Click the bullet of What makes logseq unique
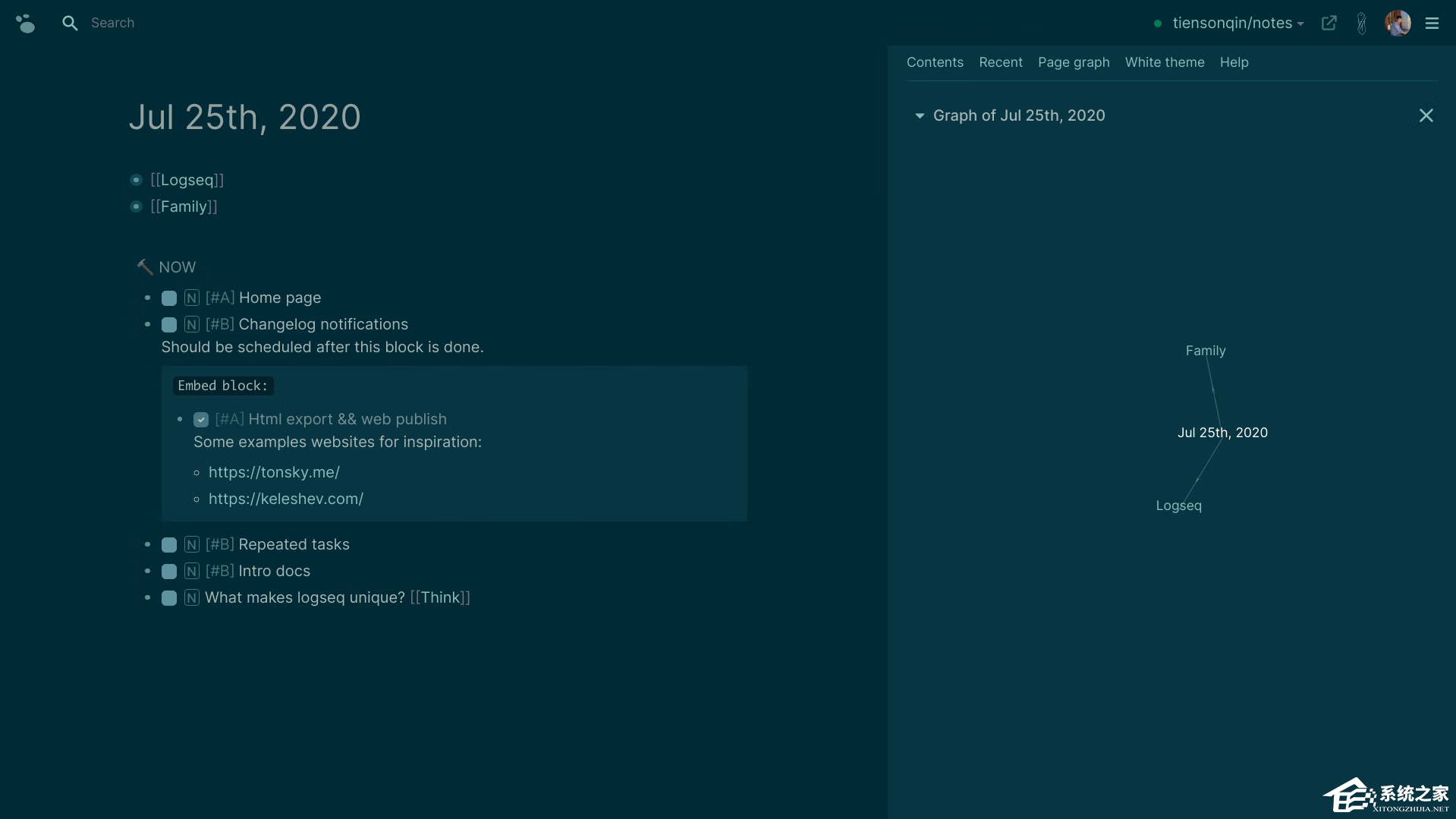 coord(147,597)
